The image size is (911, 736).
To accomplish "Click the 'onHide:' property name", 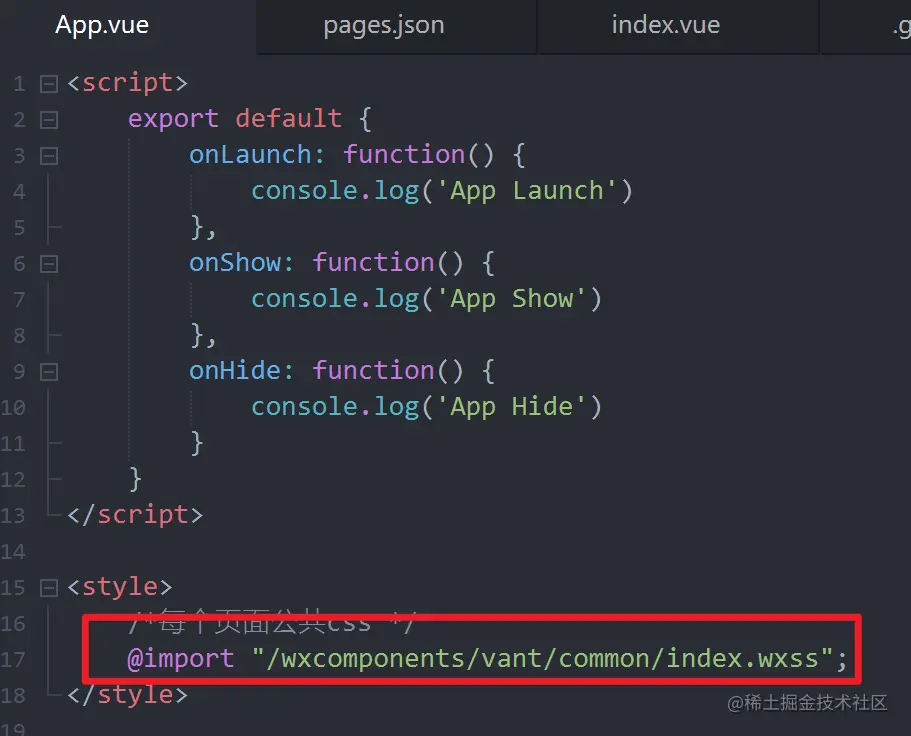I will pyautogui.click(x=242, y=371).
